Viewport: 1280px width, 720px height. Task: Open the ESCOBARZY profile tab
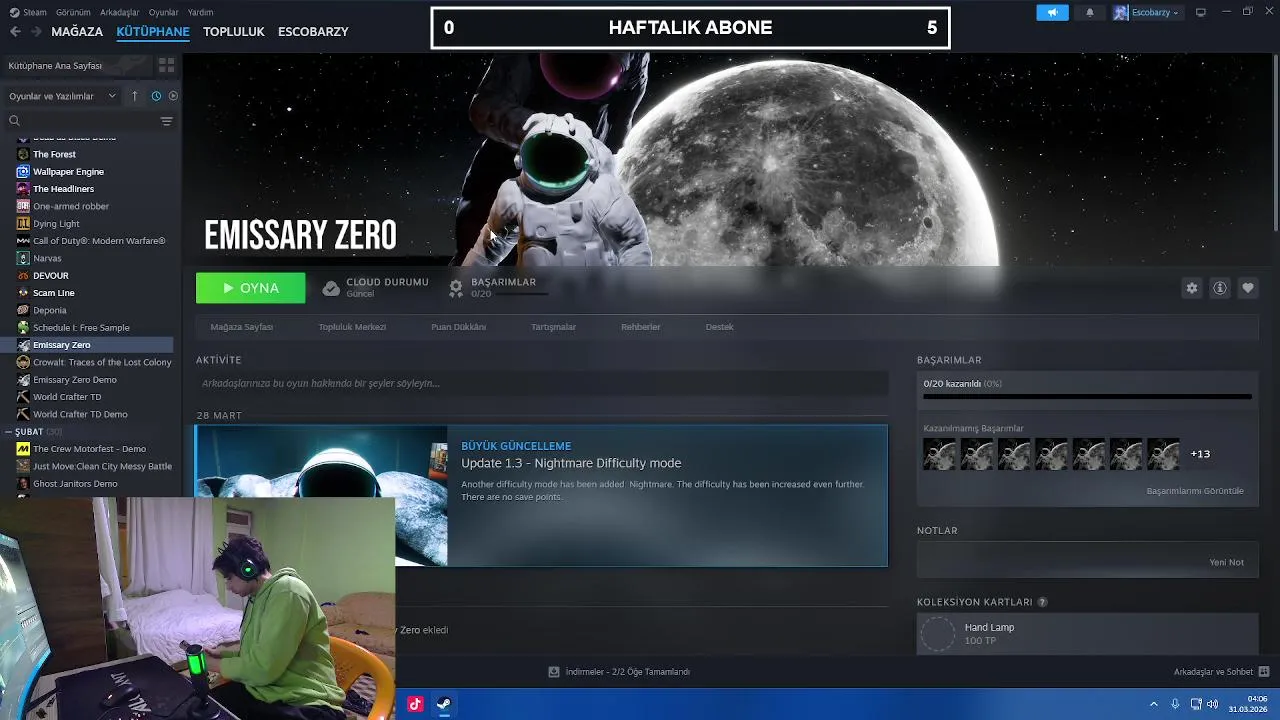tap(313, 31)
